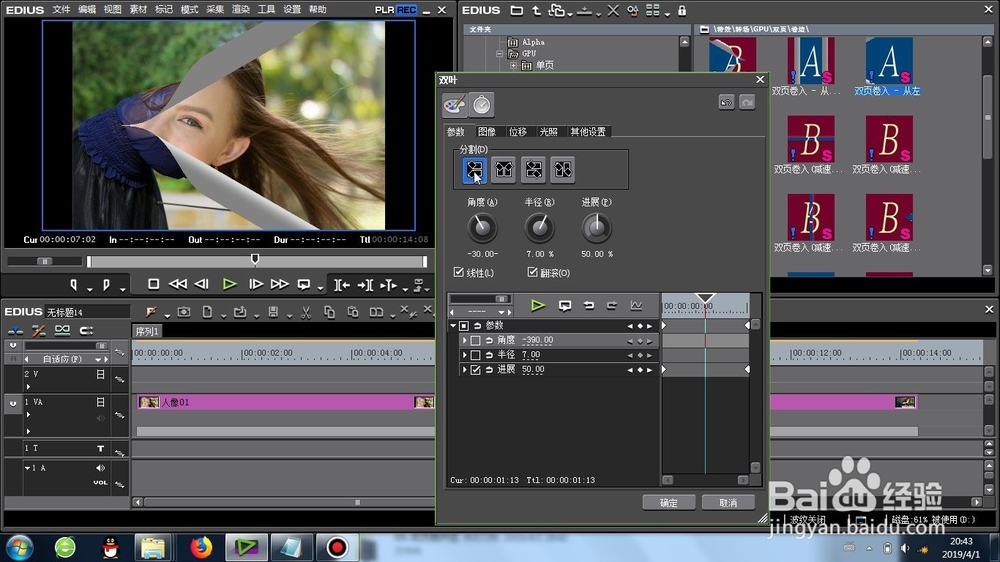Toggle the 线性(L) checkbox
Viewport: 1000px width, 562px height.
pos(459,272)
